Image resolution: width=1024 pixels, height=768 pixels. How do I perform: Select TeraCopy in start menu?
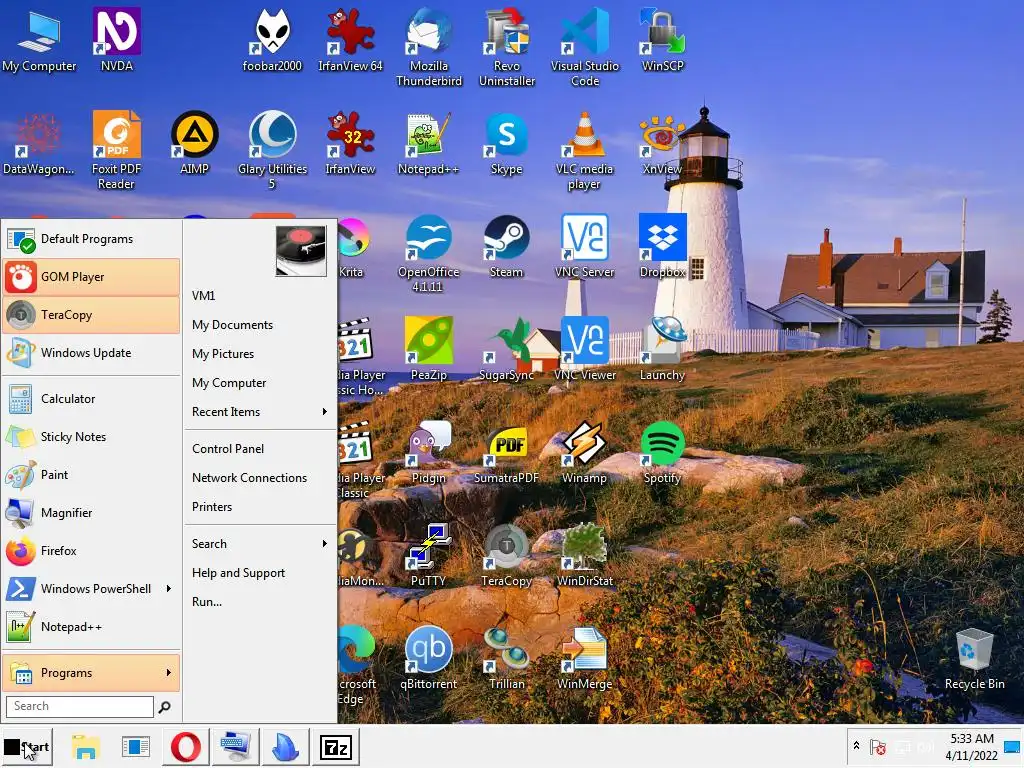point(91,315)
